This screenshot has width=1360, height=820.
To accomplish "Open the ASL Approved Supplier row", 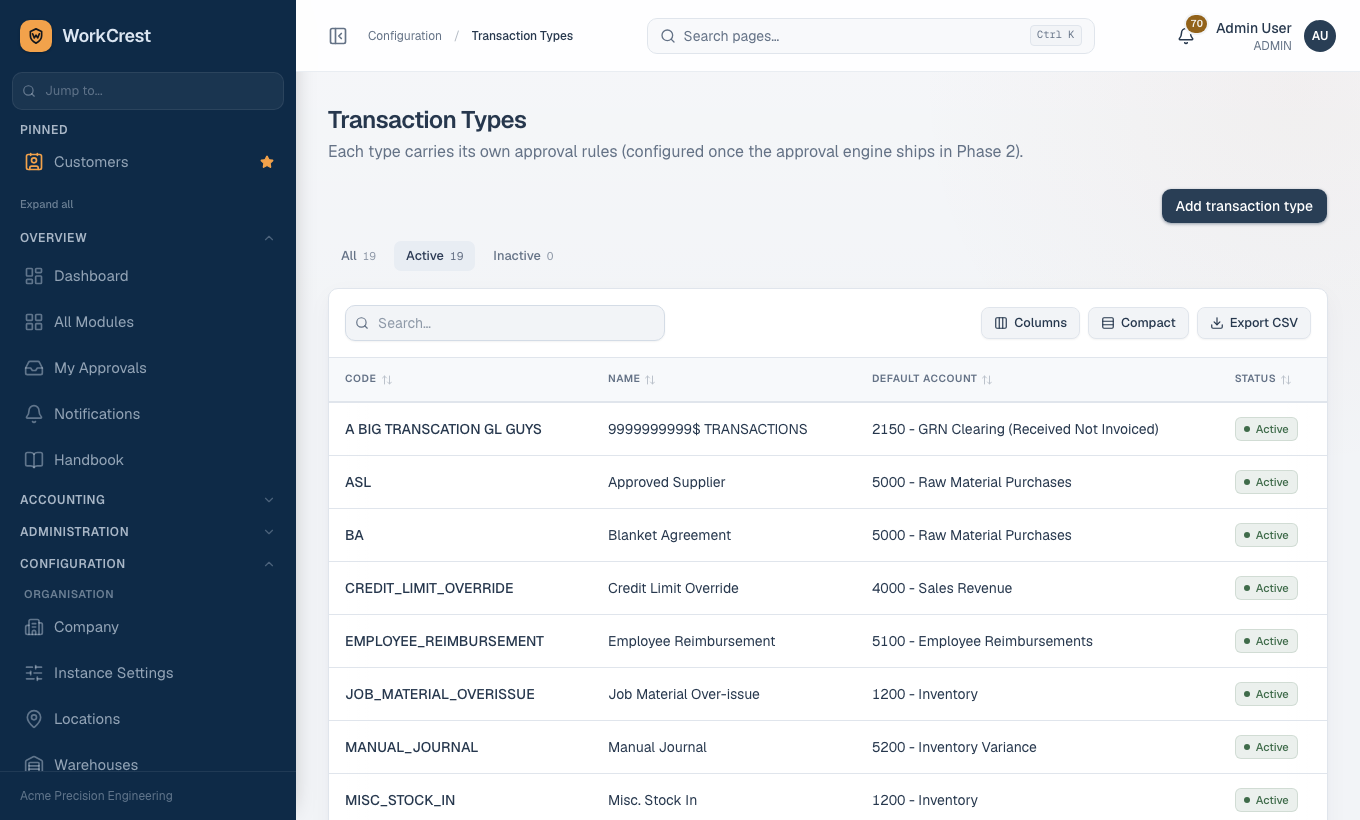I will click(828, 482).
